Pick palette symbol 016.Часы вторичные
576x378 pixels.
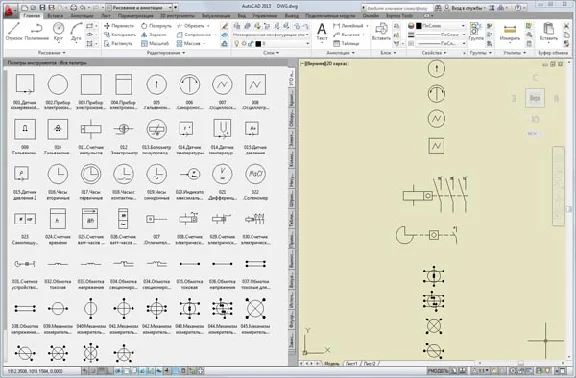[x=58, y=181]
